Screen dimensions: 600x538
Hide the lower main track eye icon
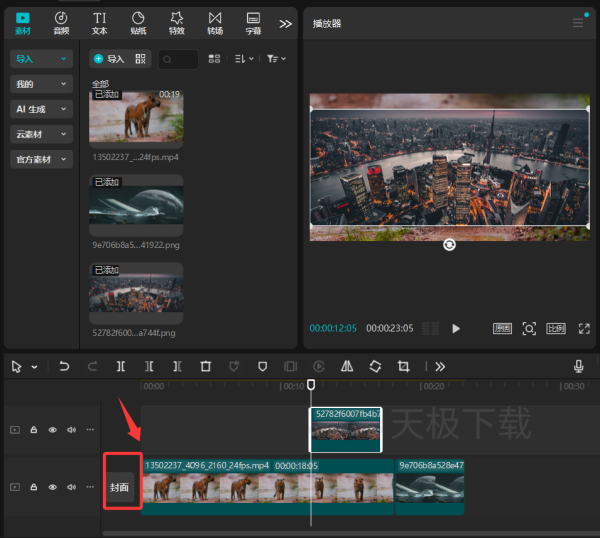(x=52, y=487)
